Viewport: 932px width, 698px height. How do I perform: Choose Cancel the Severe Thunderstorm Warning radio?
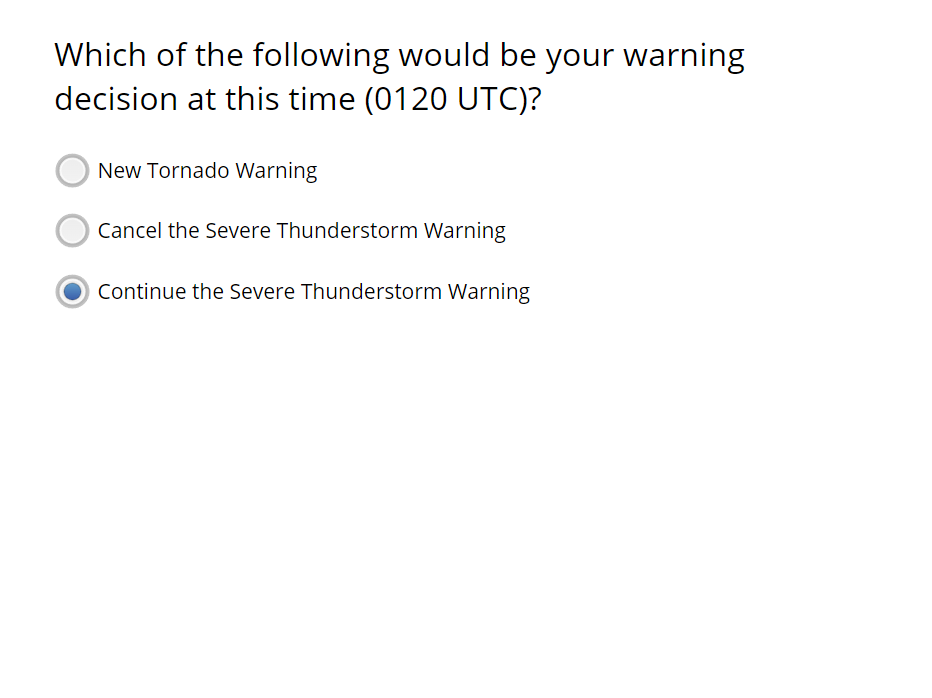click(72, 231)
